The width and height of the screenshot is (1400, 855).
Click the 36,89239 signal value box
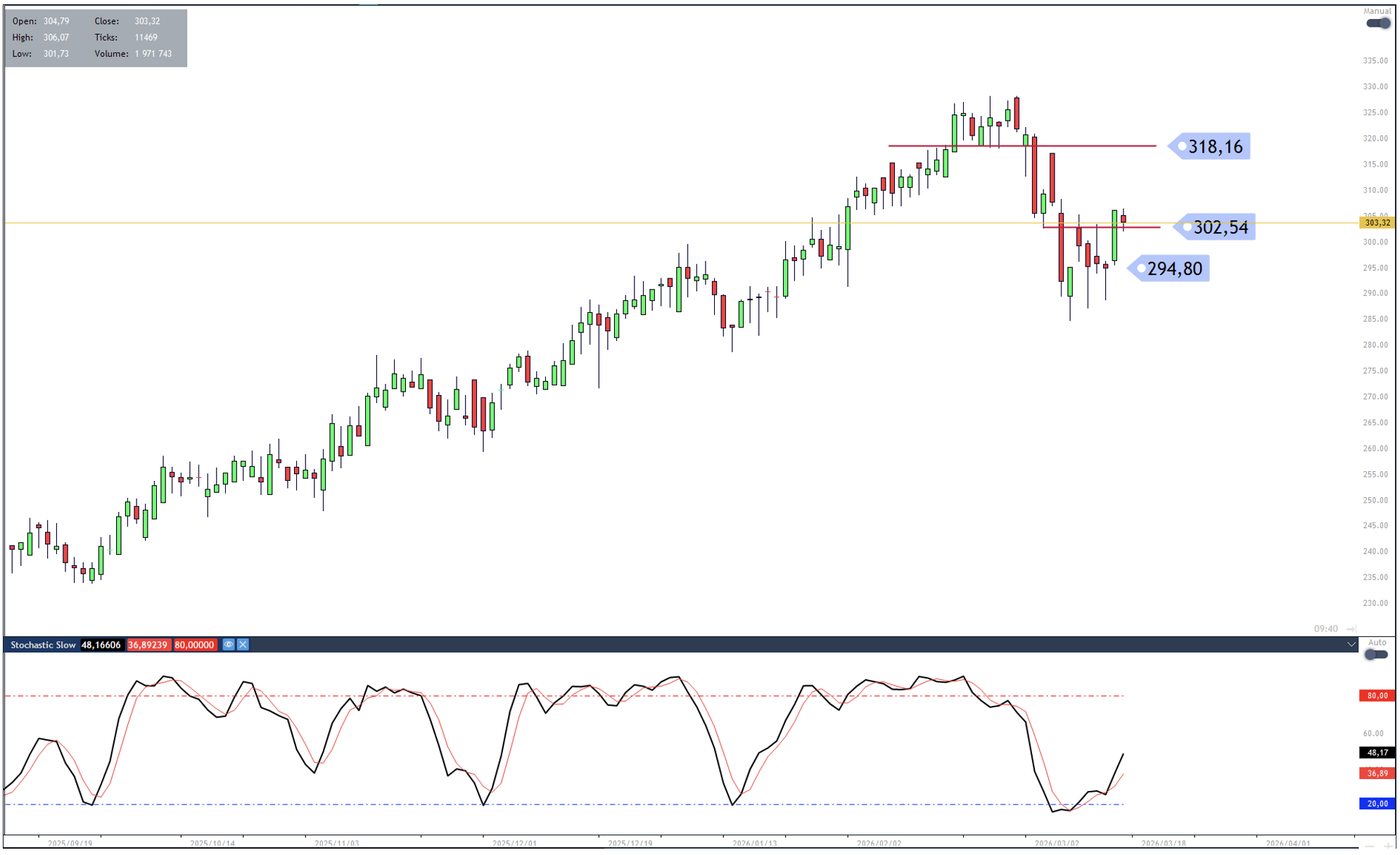pos(148,645)
